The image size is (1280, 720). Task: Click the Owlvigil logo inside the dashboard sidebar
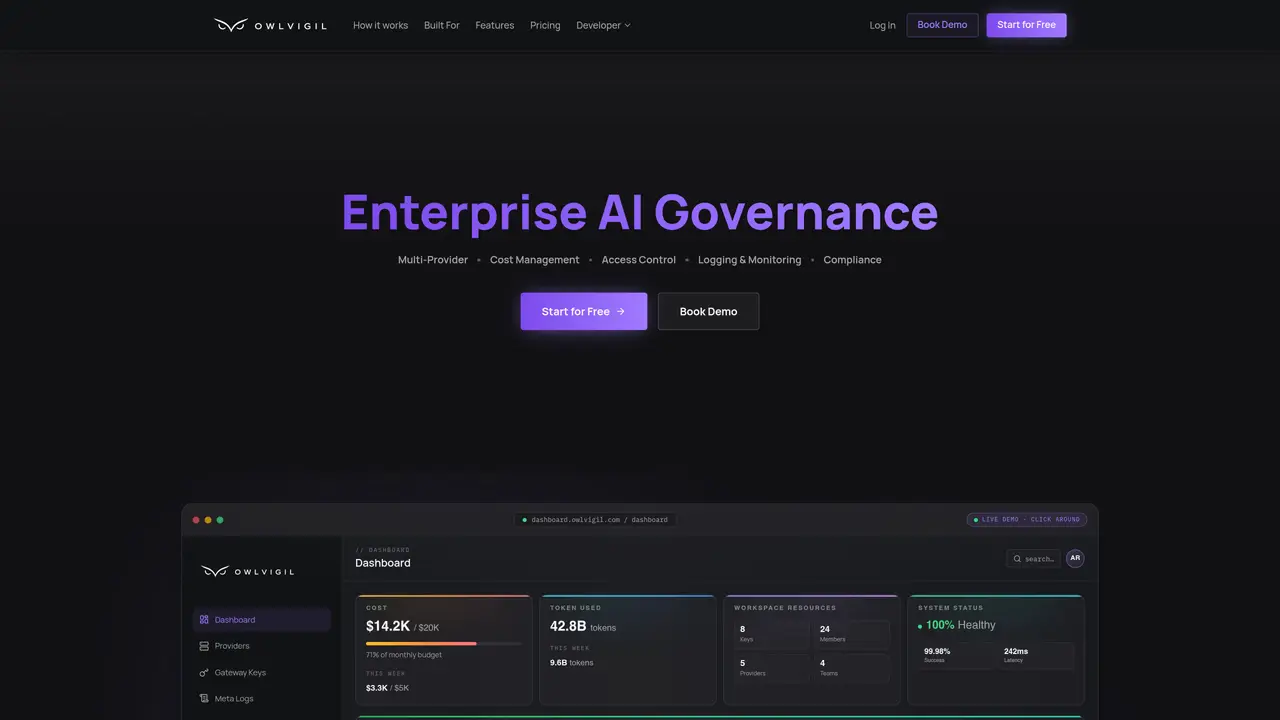click(247, 571)
